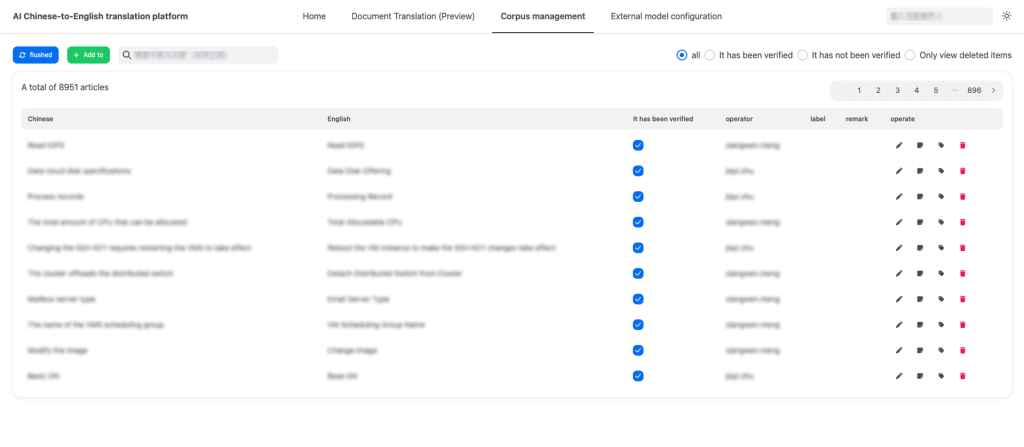Viewport: 1024px width, 447px height.
Task: Click tag icon in Data cloud disk specifications row
Action: 941,171
